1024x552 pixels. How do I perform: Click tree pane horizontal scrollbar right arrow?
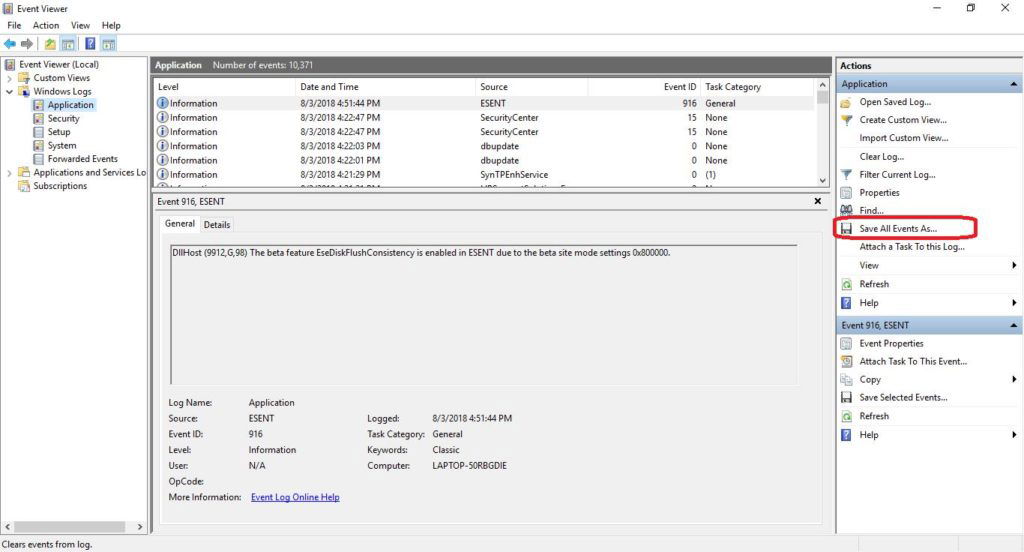(139, 527)
